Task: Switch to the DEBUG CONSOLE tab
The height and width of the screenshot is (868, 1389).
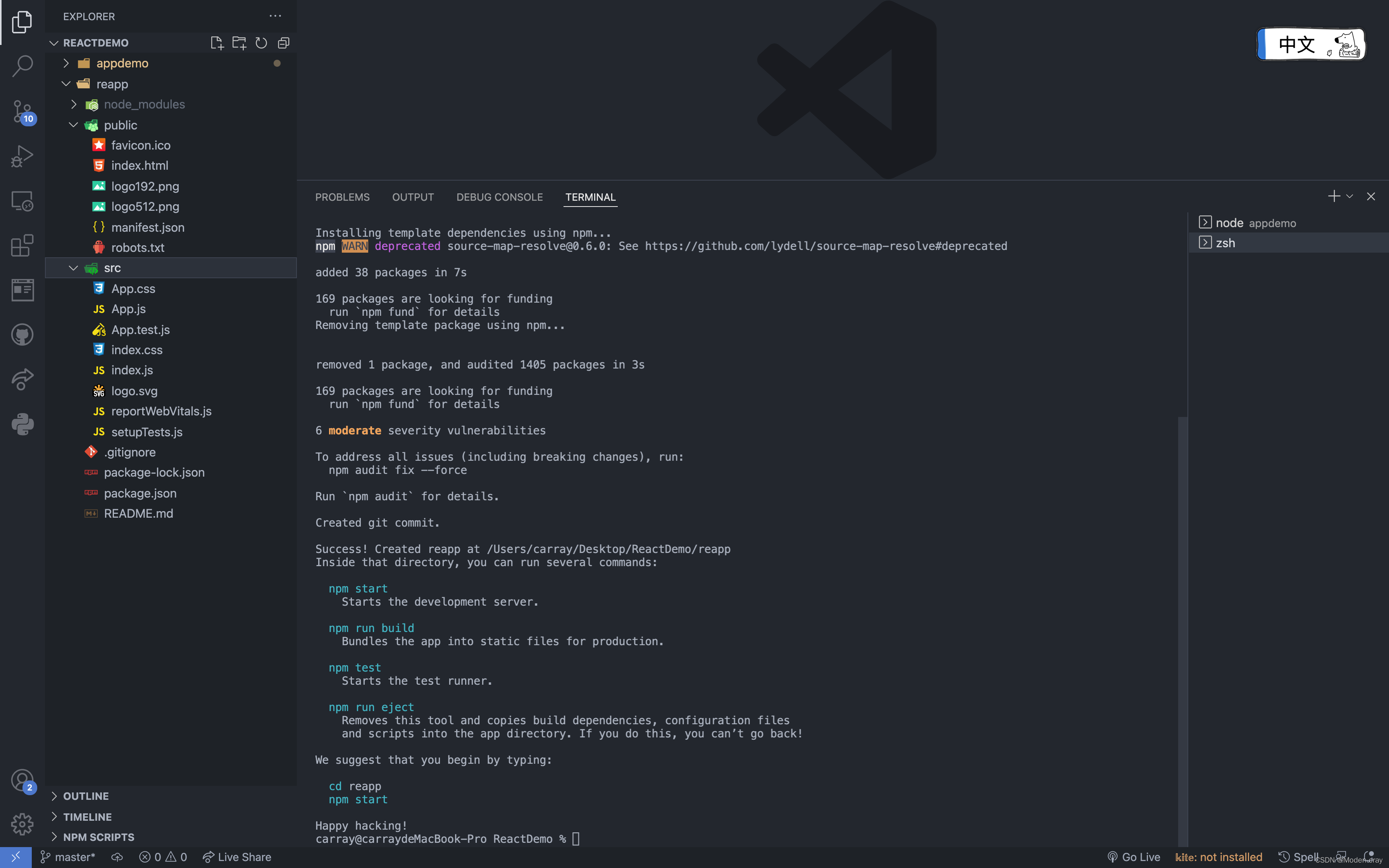Action: pos(499,197)
